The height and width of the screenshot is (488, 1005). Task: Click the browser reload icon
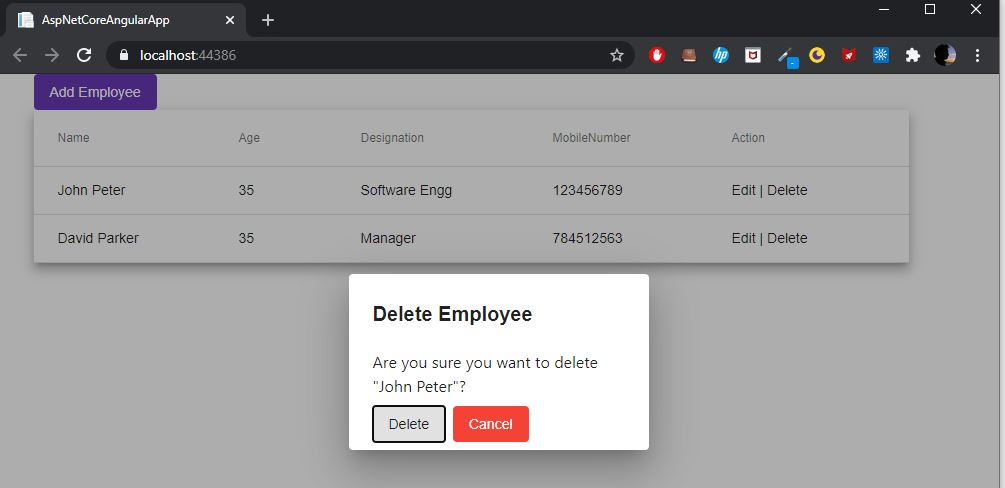(84, 55)
